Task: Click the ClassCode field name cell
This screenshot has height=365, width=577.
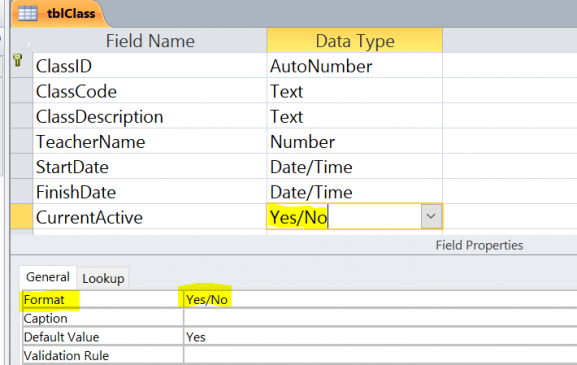Action: click(149, 91)
